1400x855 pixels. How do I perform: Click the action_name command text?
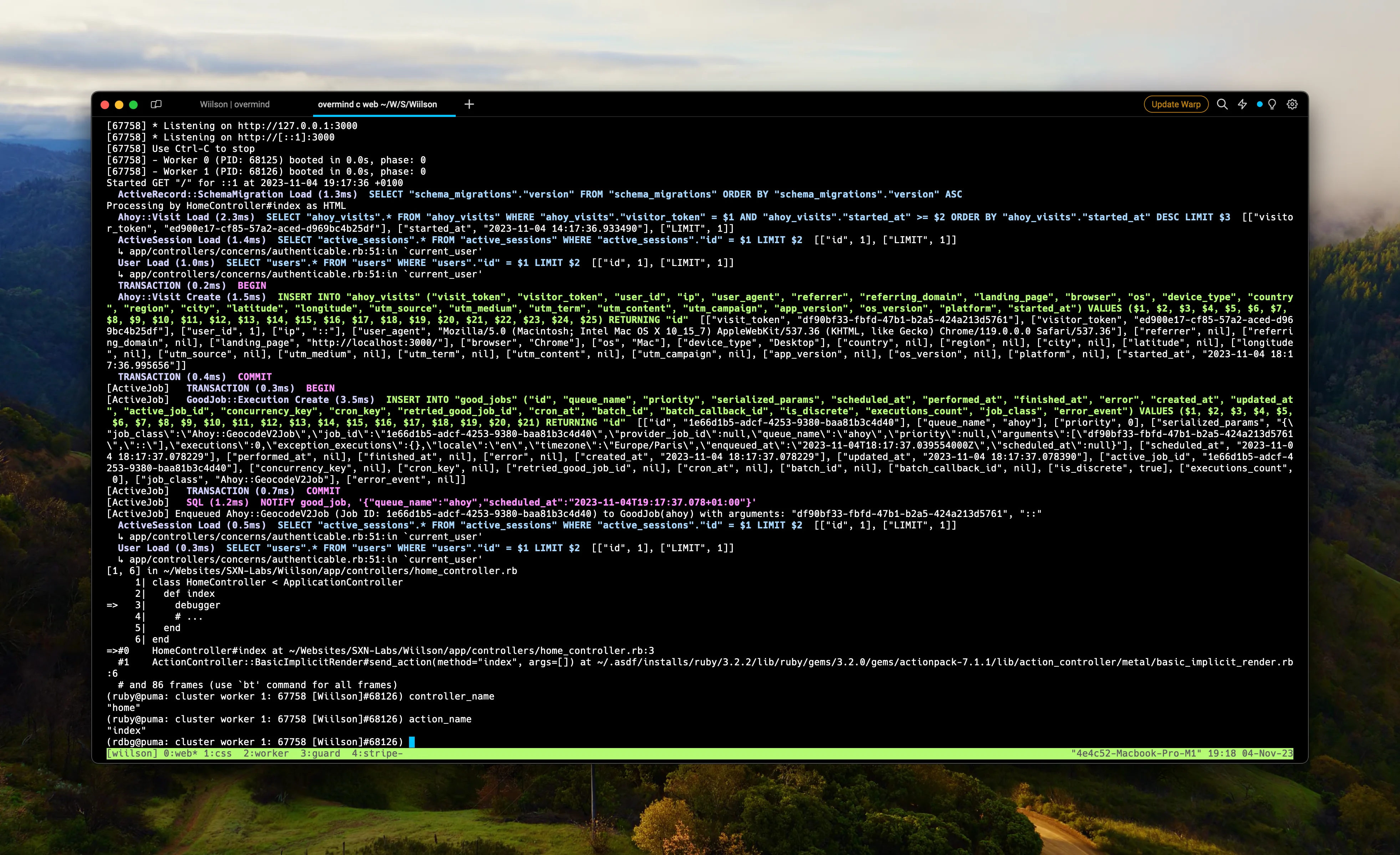440,719
